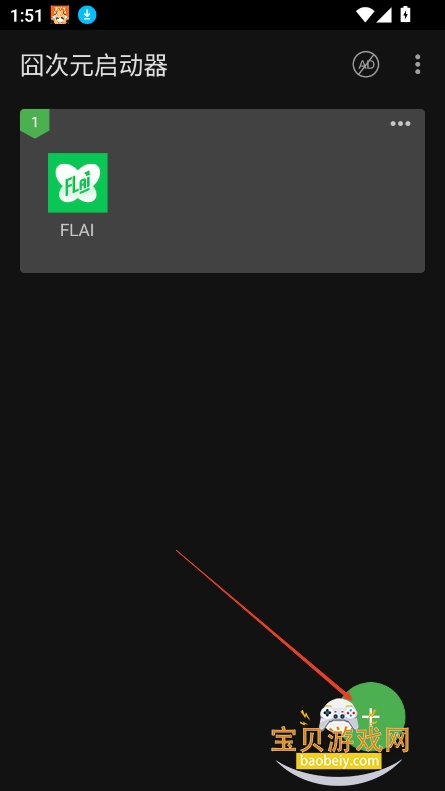Tap the green number 1 badge
445x791 pixels.
[x=34, y=123]
